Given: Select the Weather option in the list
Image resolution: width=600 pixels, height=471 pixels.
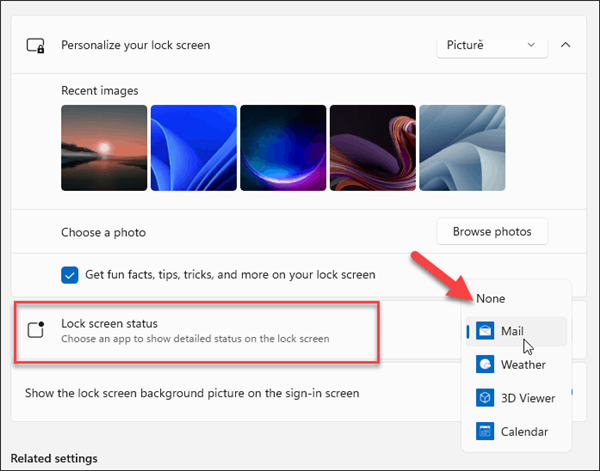Looking at the screenshot, I should pos(523,365).
